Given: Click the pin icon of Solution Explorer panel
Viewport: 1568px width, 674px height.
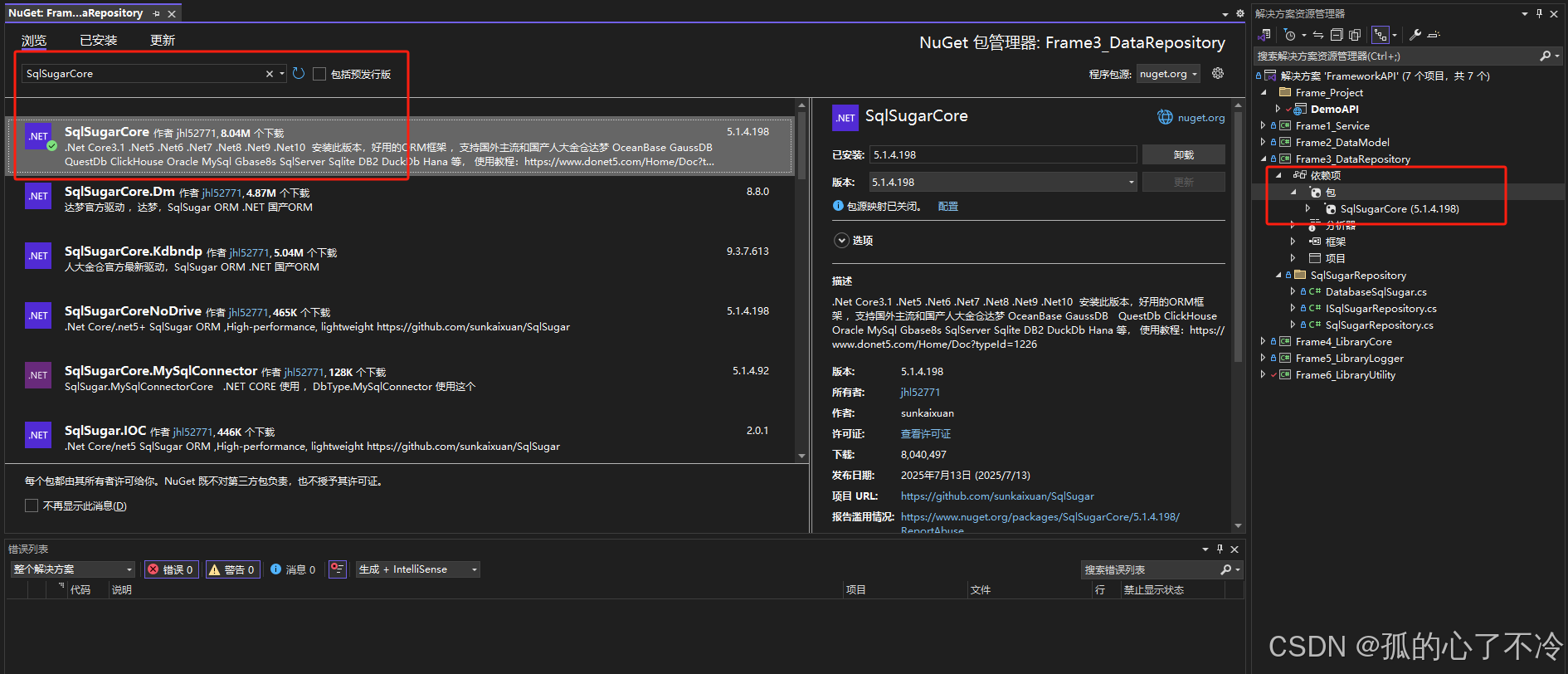Looking at the screenshot, I should [x=1539, y=13].
